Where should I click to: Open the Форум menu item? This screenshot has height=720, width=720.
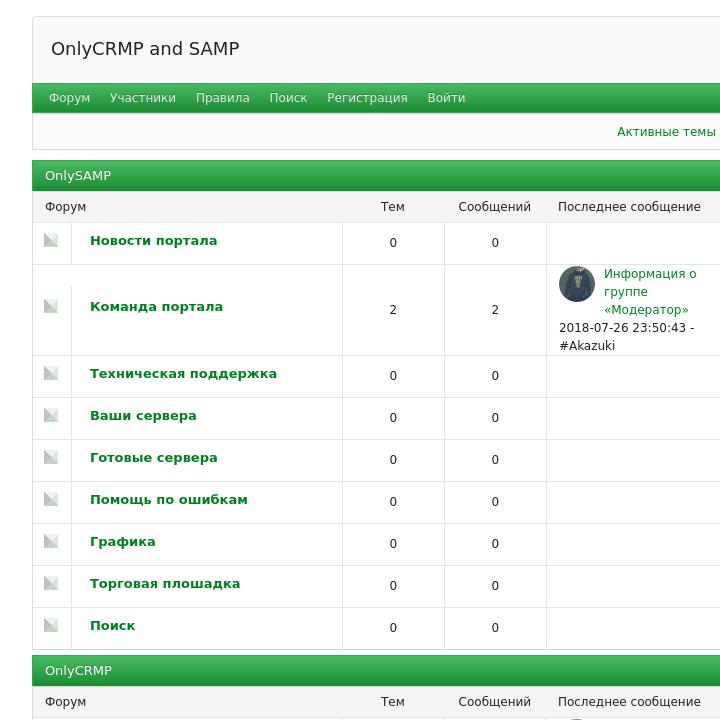[69, 98]
